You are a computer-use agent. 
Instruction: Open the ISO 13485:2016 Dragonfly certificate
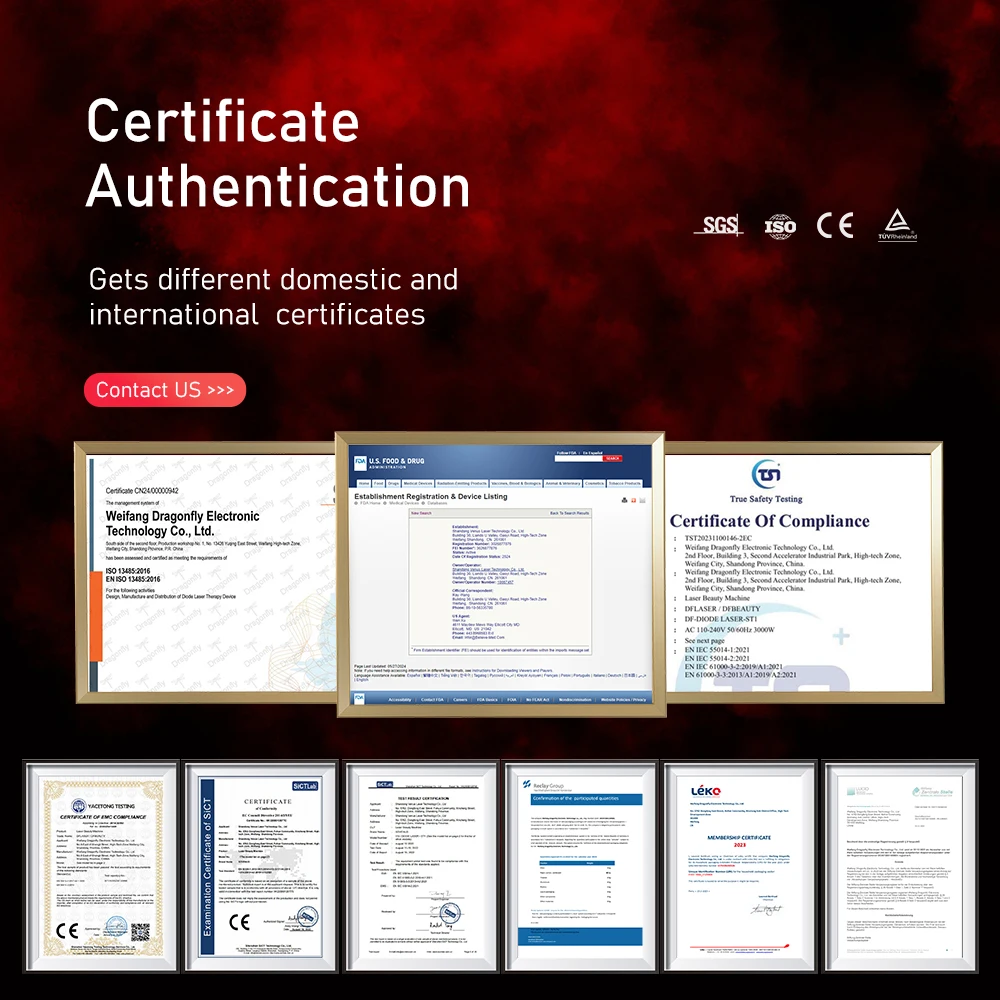pyautogui.click(x=205, y=572)
